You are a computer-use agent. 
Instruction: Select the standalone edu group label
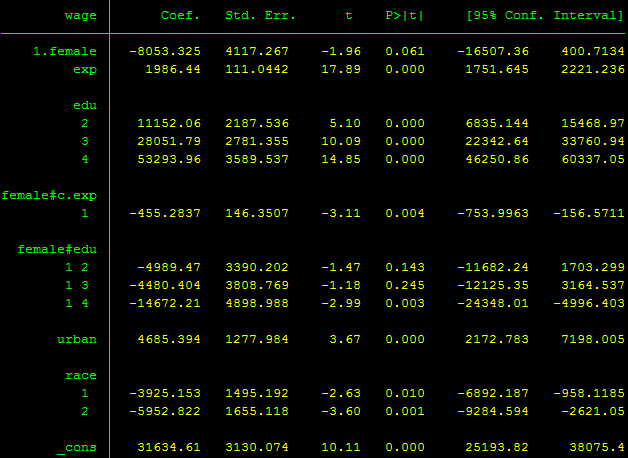point(84,105)
